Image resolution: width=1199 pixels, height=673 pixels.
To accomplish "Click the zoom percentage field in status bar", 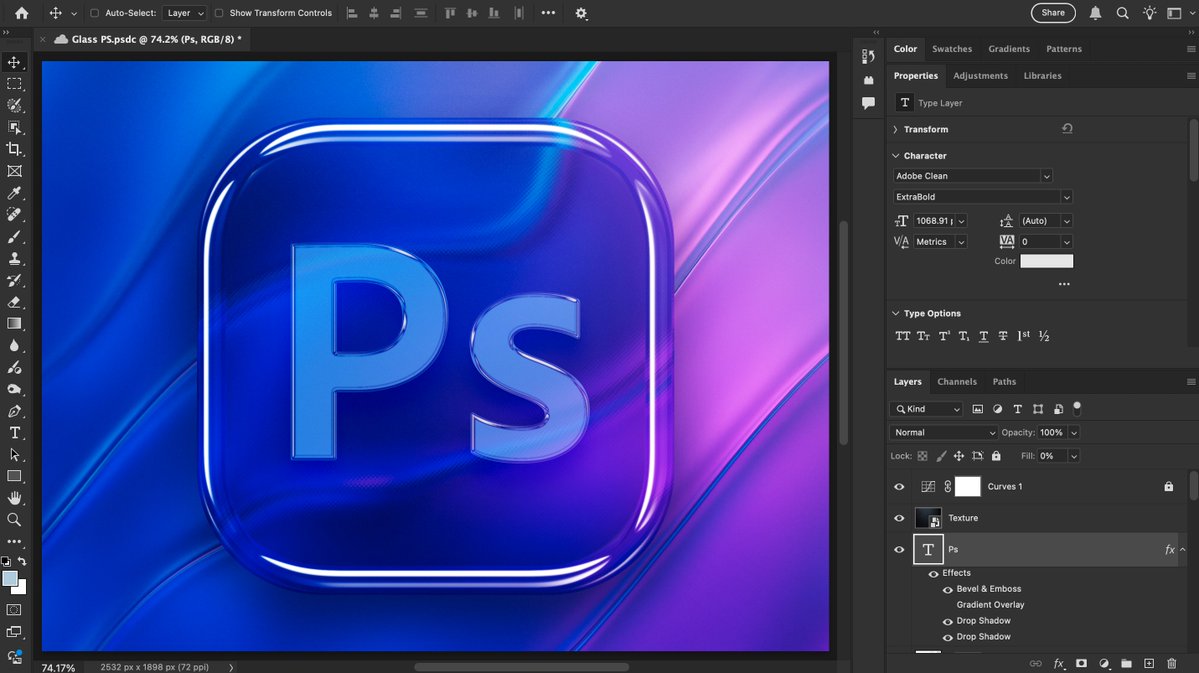I will pyautogui.click(x=58, y=667).
